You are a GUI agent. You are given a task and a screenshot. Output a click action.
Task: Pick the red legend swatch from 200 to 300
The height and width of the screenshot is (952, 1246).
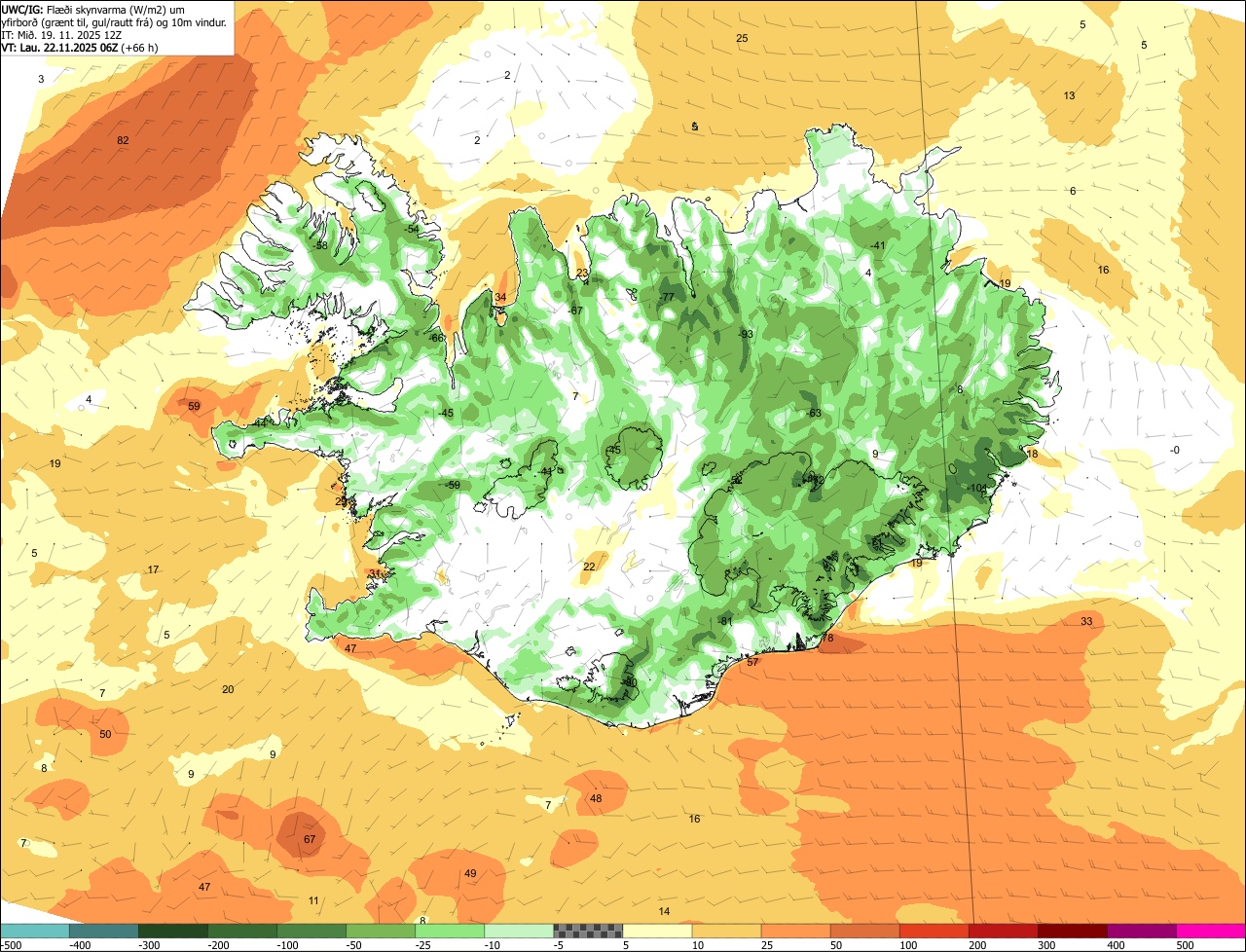1003,931
